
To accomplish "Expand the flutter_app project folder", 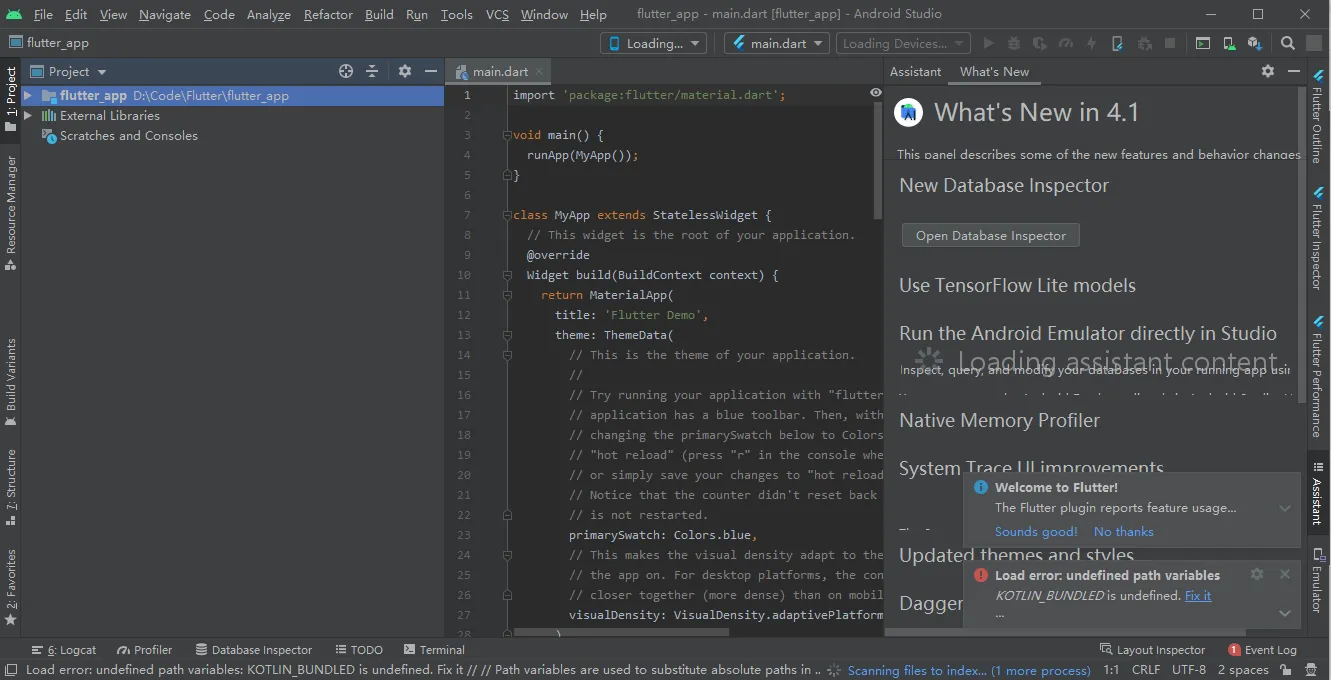I will 28,96.
